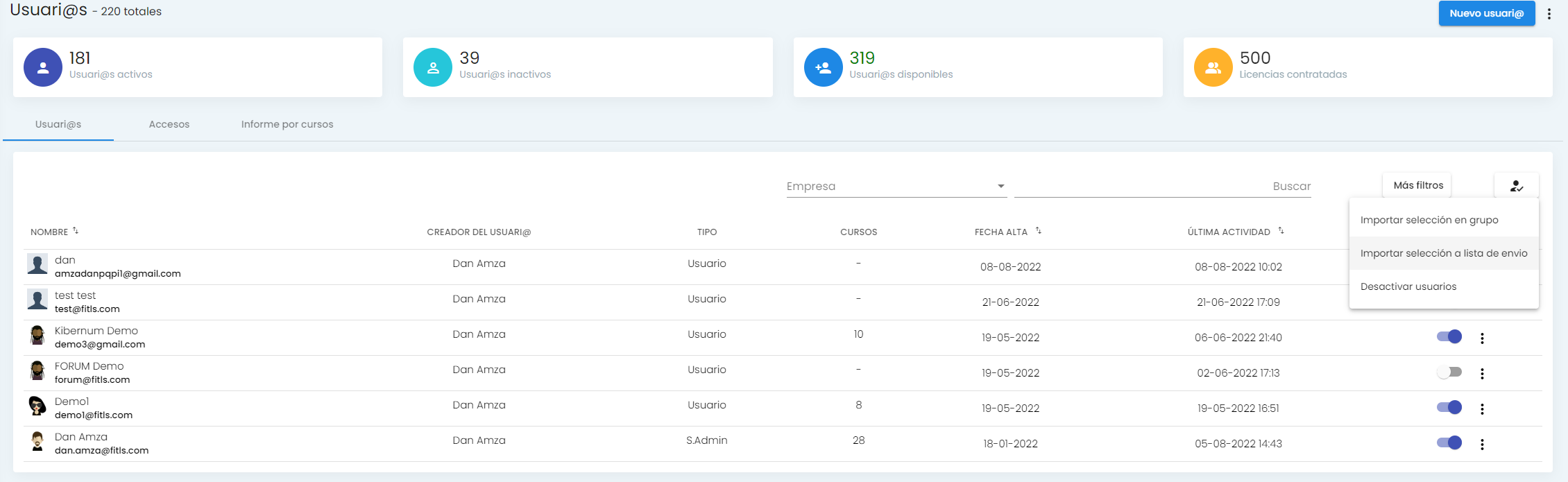Click the available users add-person icon
Screen dimensions: 1568x482
coord(823,67)
